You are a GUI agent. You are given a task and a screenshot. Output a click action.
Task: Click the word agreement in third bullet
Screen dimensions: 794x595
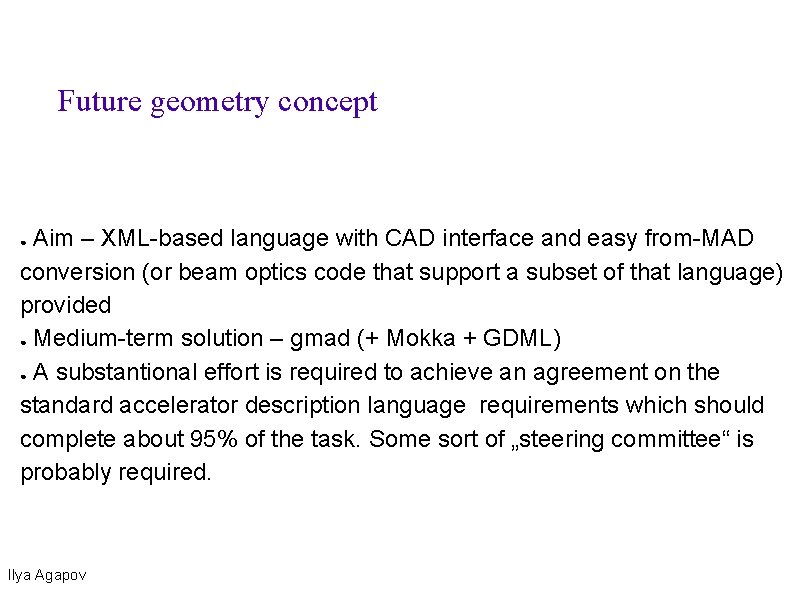click(590, 374)
